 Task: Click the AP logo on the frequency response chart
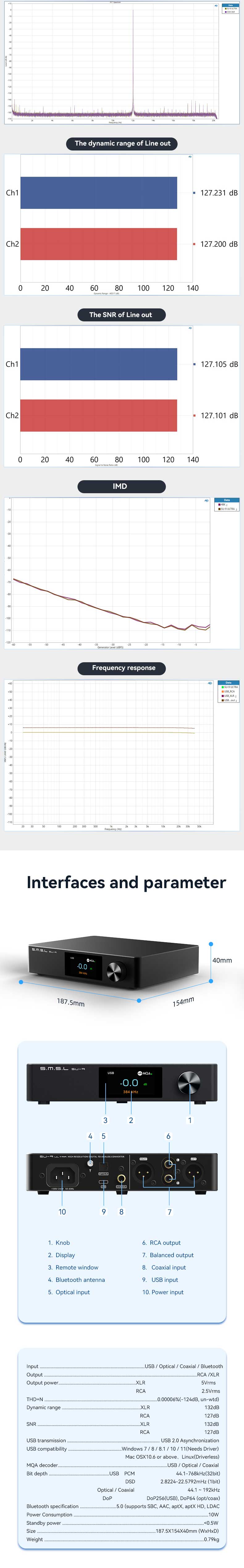(211, 683)
